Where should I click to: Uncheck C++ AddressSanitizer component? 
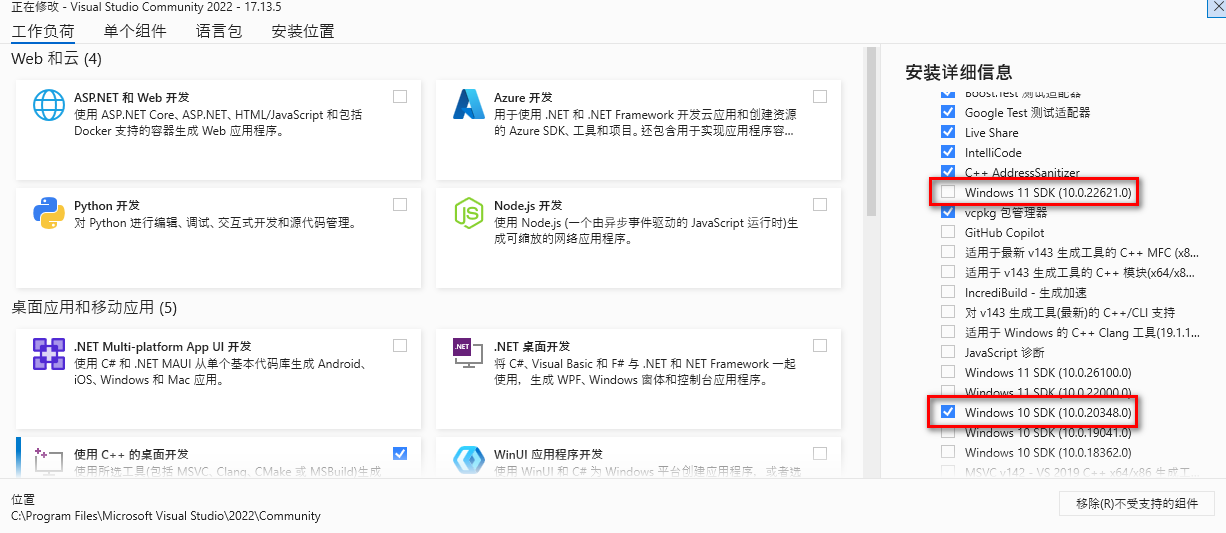(x=948, y=172)
